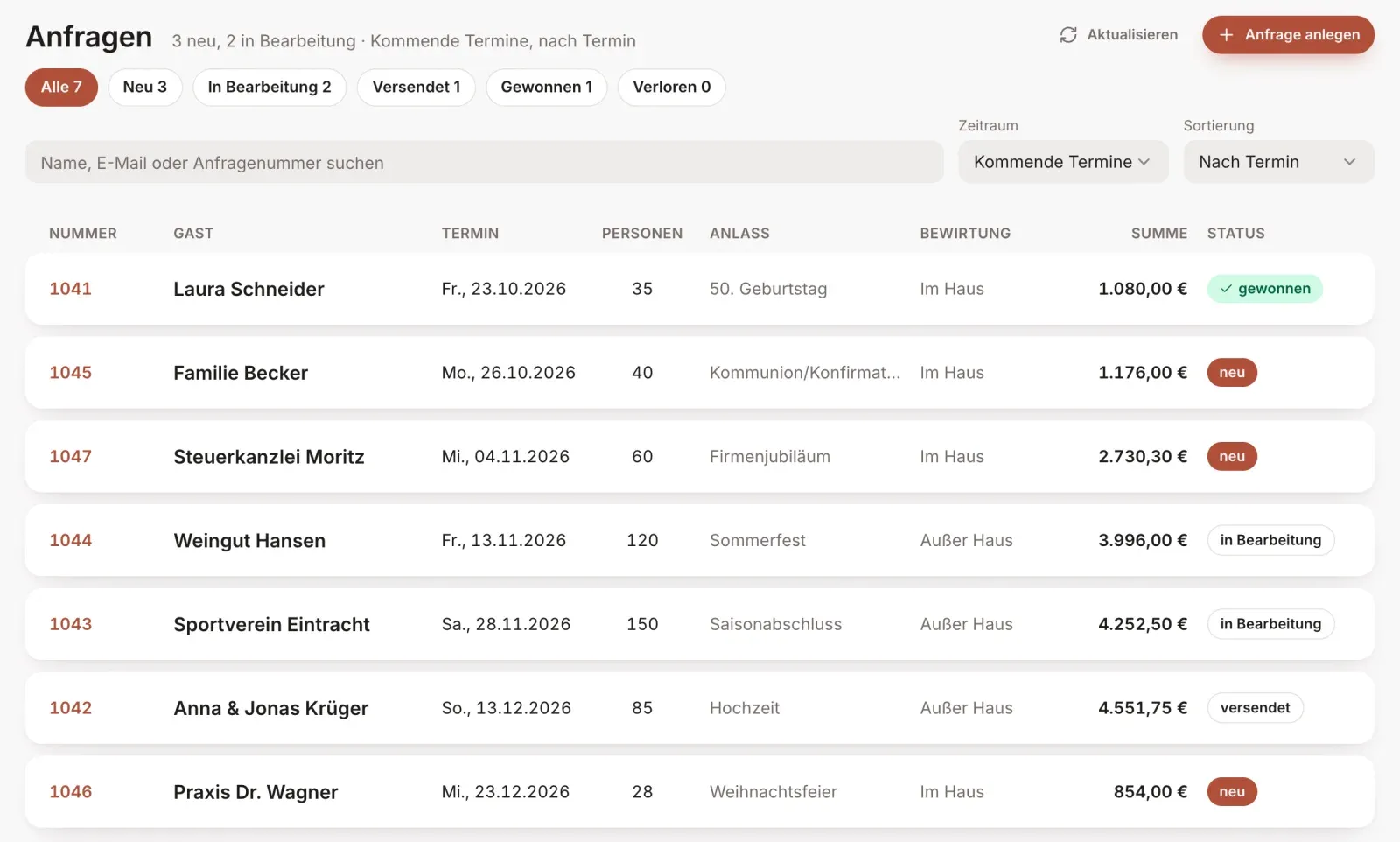Select the Alle 7 filter tab
Image resolution: width=1400 pixels, height=842 pixels.
61,88
